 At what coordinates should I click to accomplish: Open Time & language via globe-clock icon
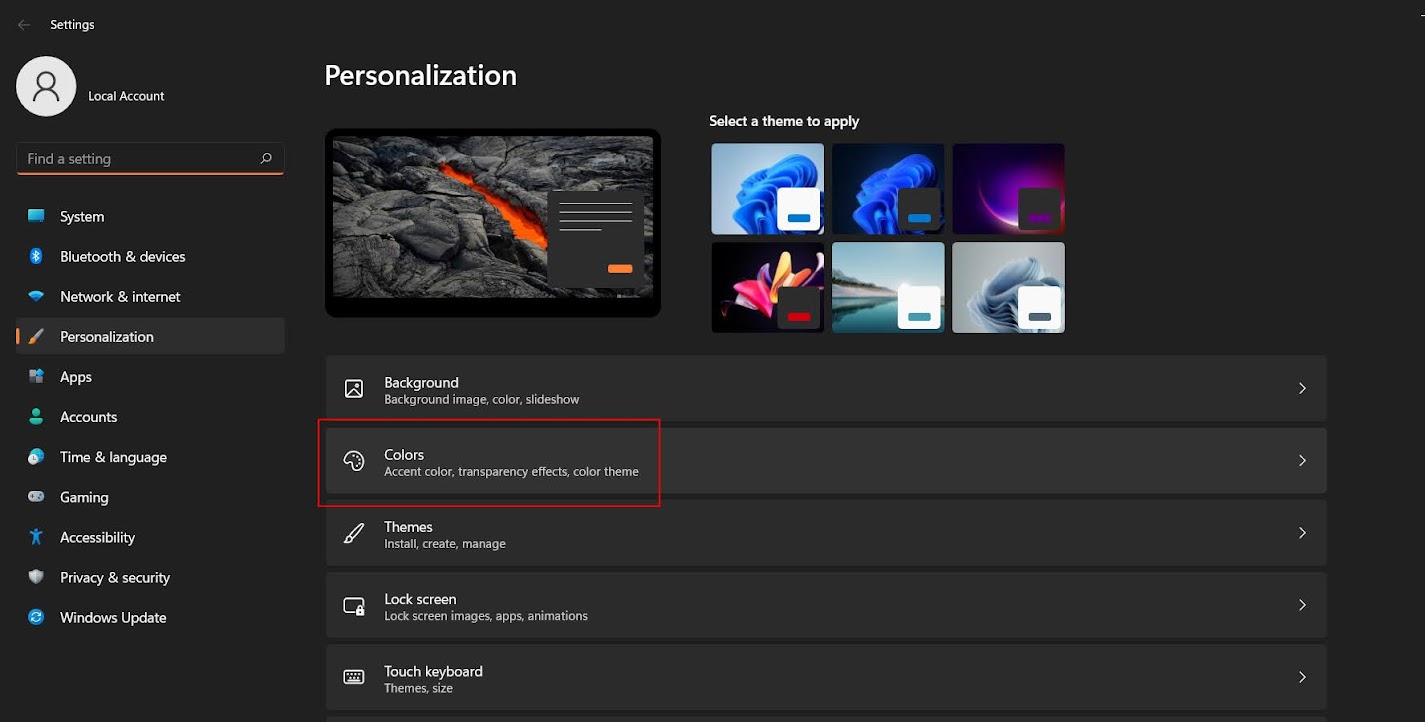[x=36, y=457]
